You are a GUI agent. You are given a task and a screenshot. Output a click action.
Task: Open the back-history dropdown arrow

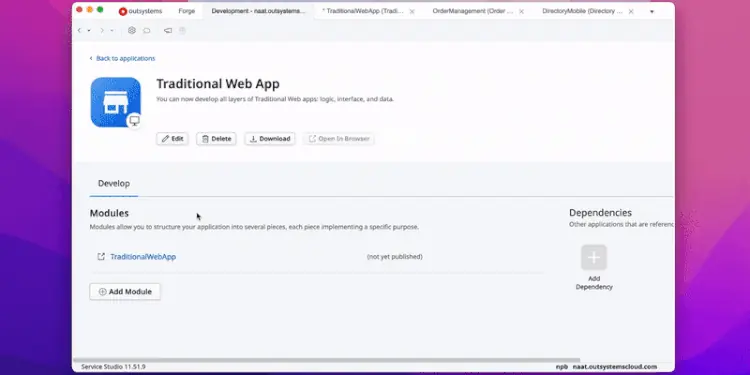(x=88, y=31)
